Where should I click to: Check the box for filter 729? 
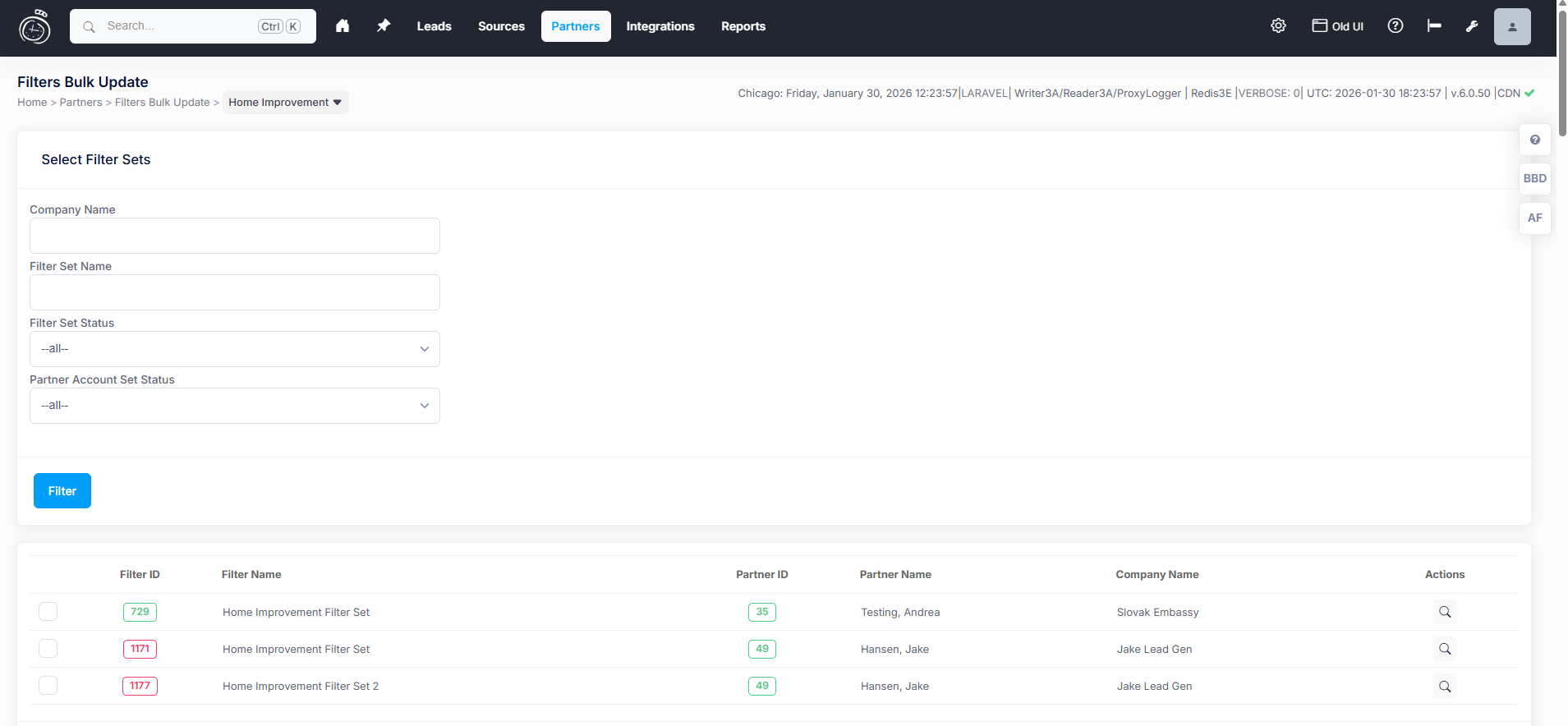(x=48, y=612)
